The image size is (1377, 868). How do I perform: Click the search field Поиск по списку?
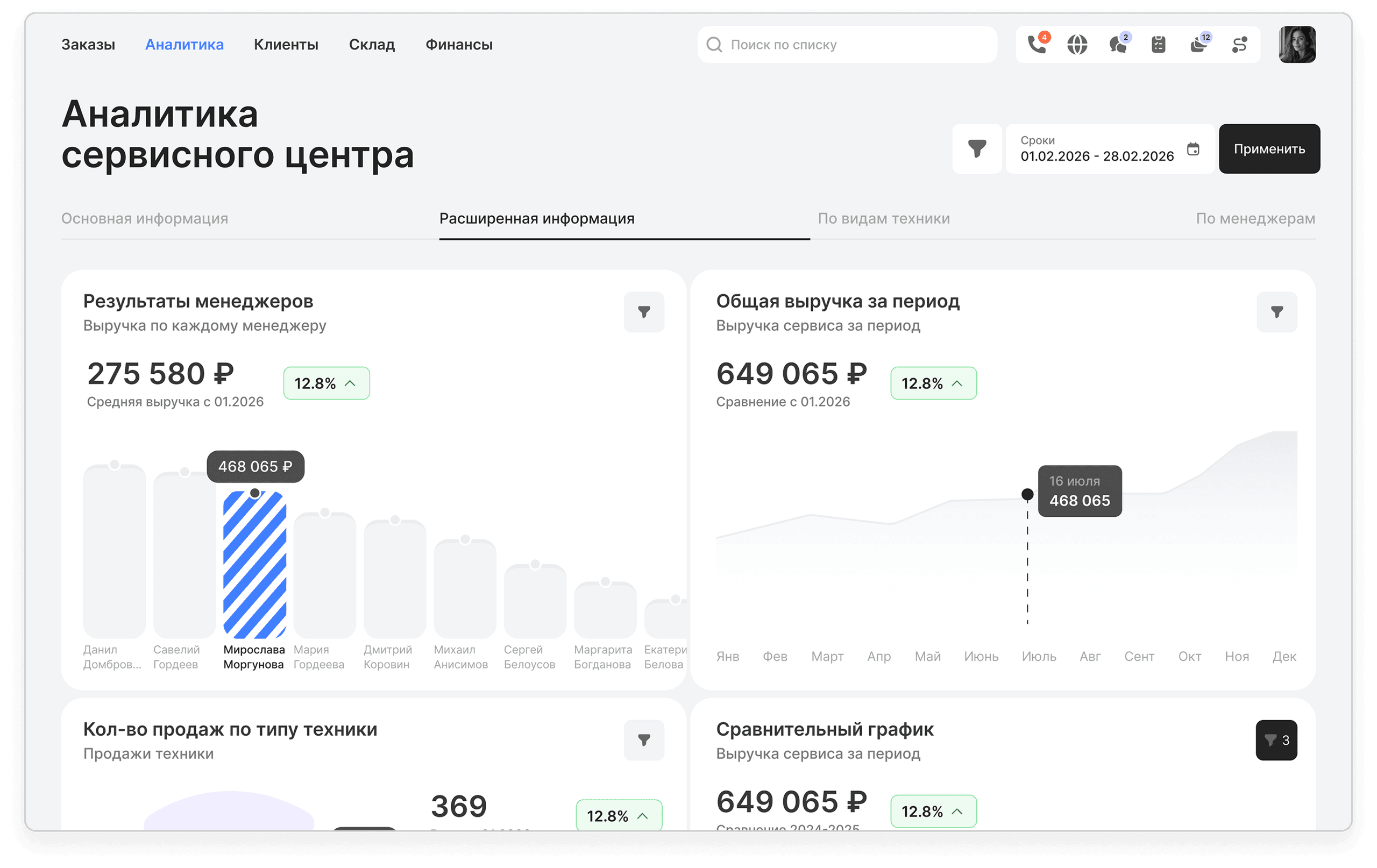[845, 45]
